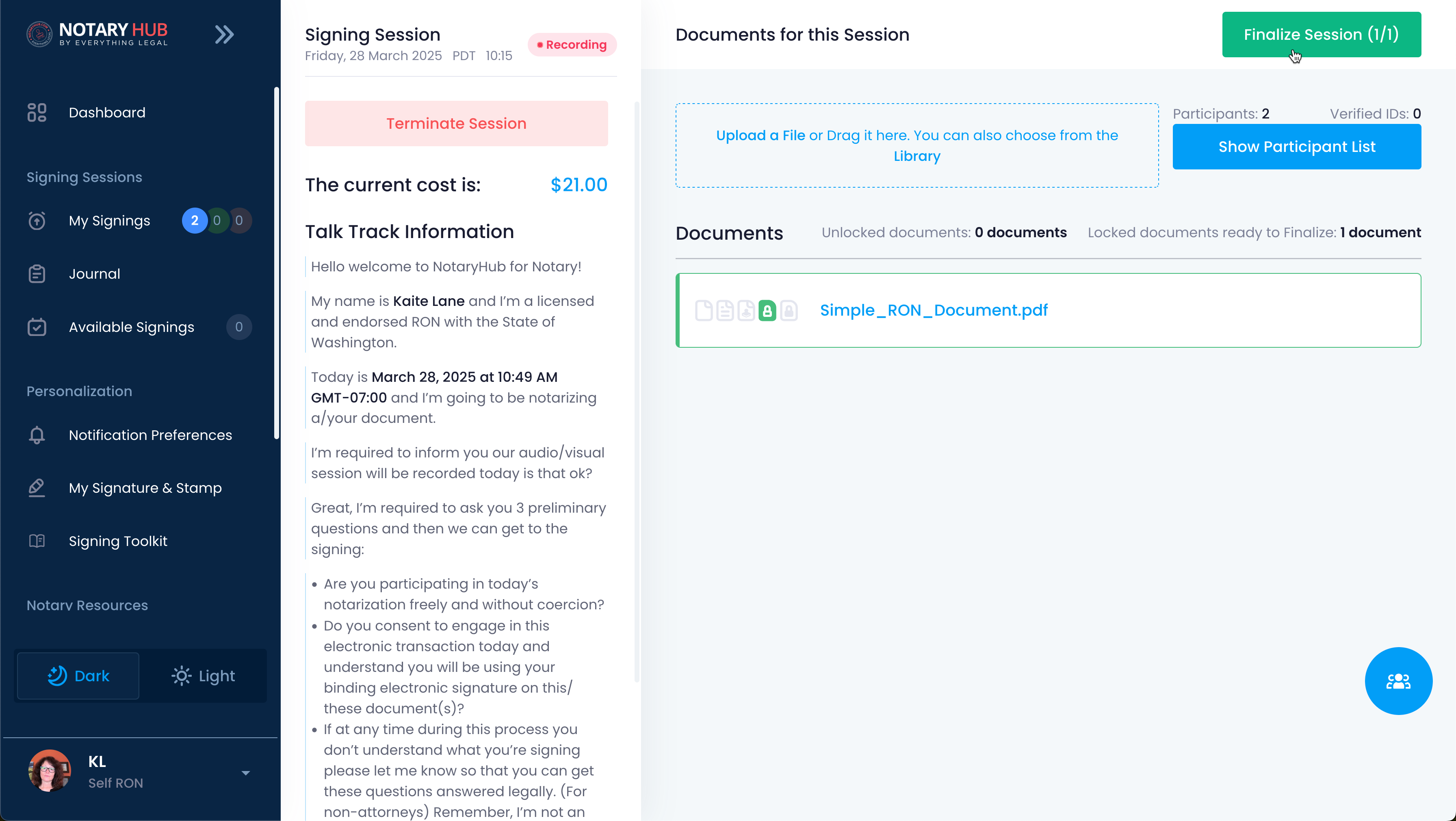Click the Recording status indicator
This screenshot has height=821, width=1456.
tap(572, 45)
